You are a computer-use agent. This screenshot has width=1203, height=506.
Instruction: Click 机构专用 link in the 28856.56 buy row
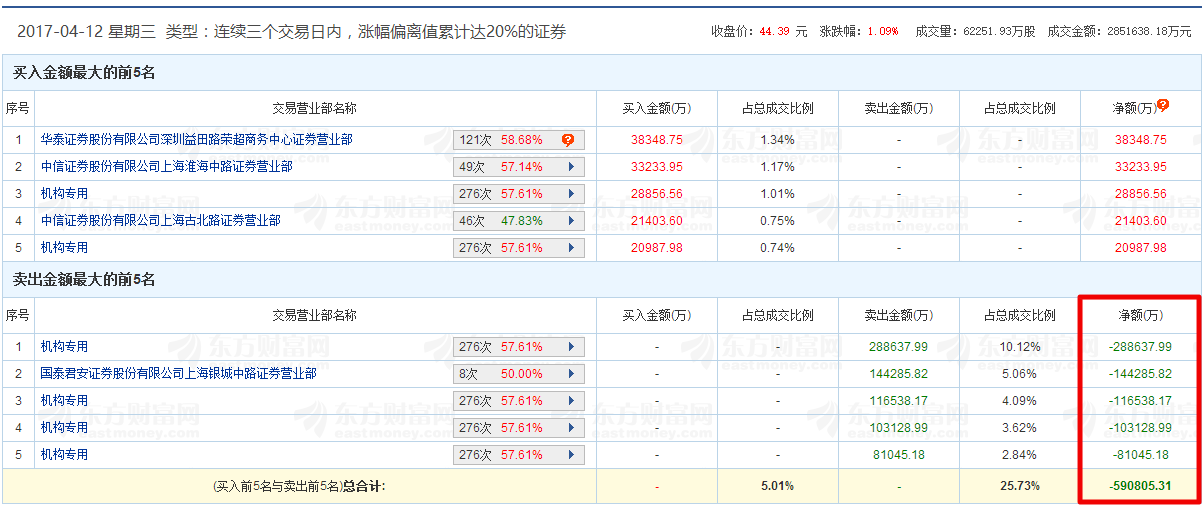(x=65, y=194)
